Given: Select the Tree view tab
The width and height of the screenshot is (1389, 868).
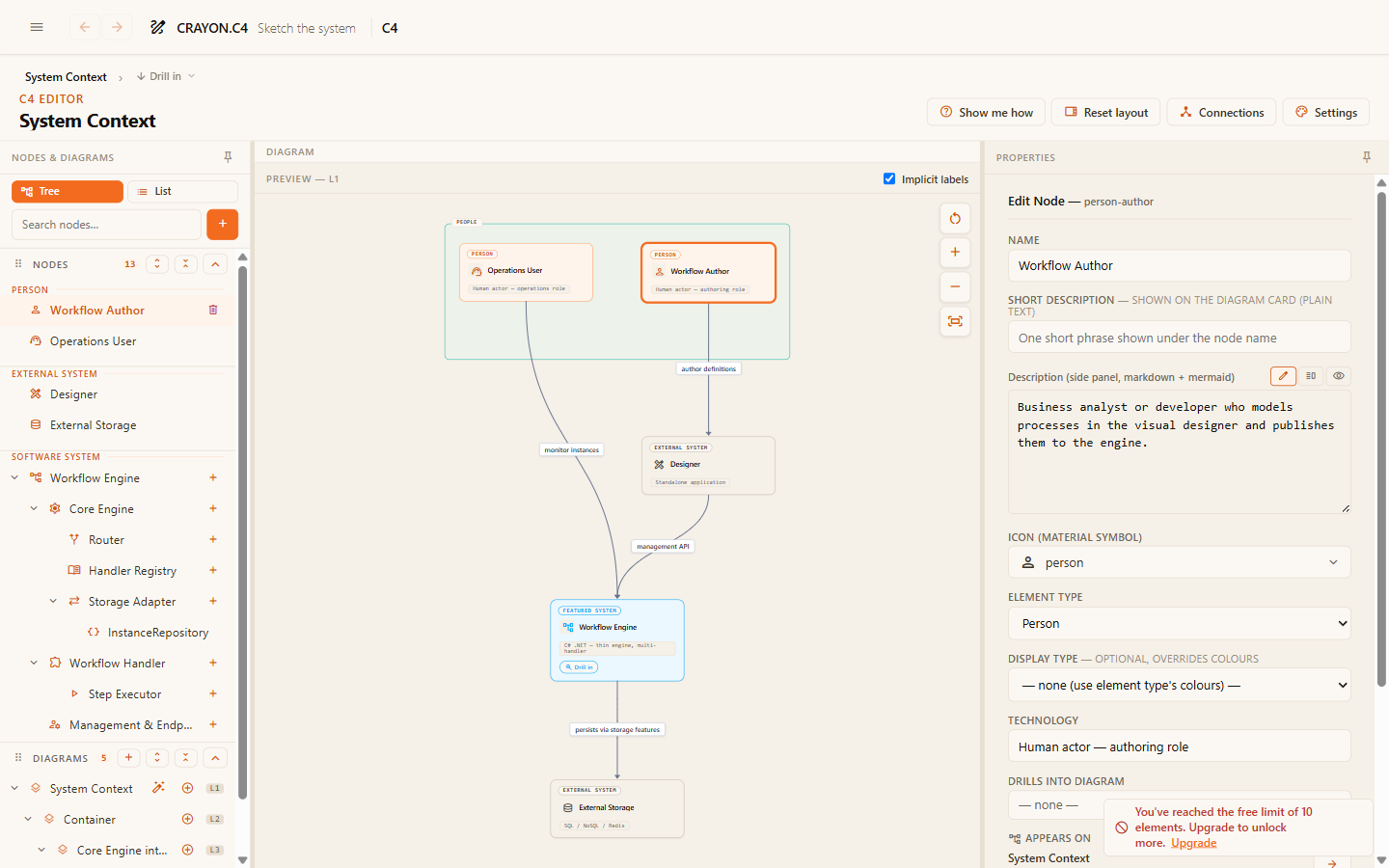Looking at the screenshot, I should [68, 191].
